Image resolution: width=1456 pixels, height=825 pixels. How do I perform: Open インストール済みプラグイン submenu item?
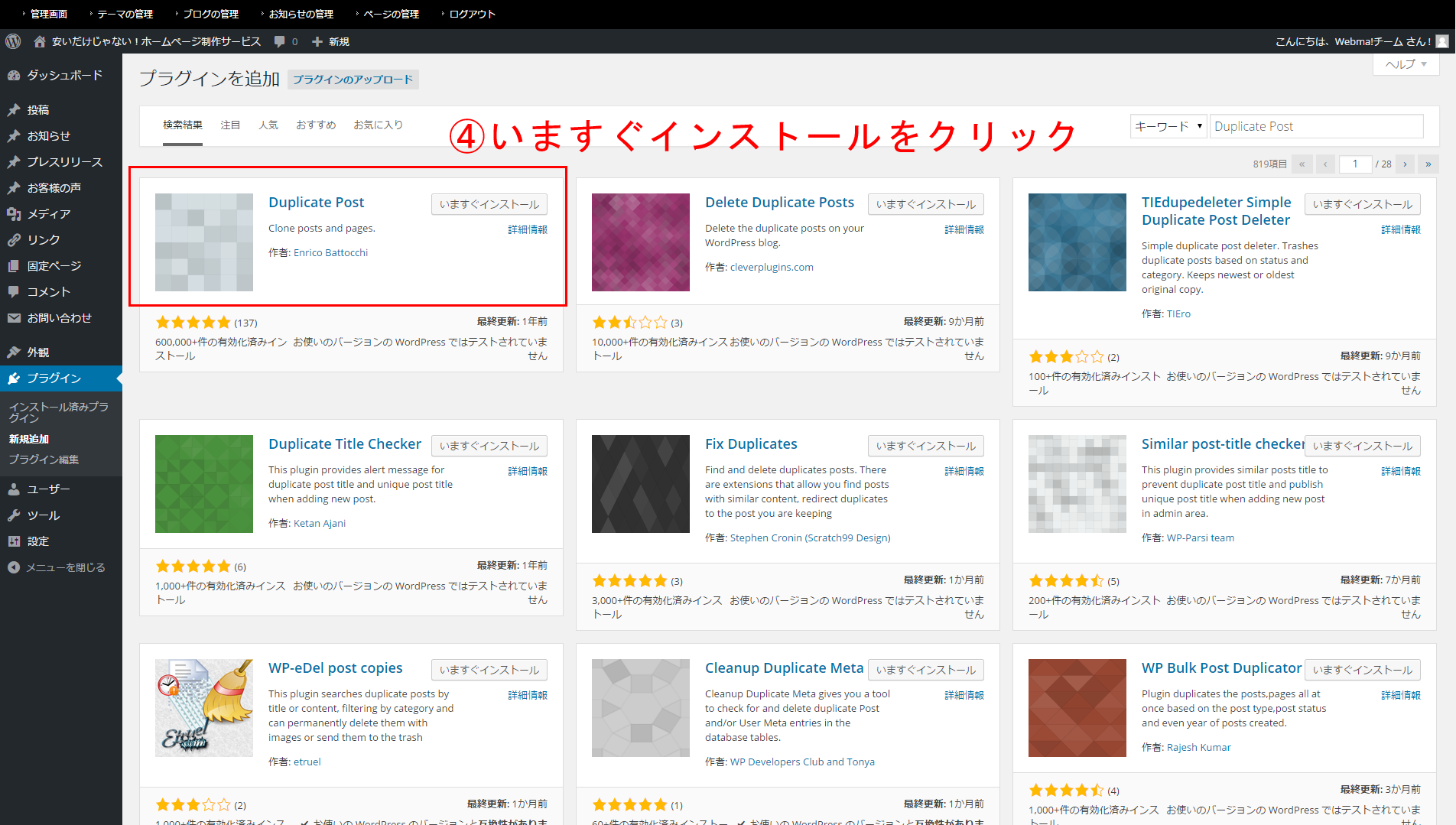(x=59, y=412)
